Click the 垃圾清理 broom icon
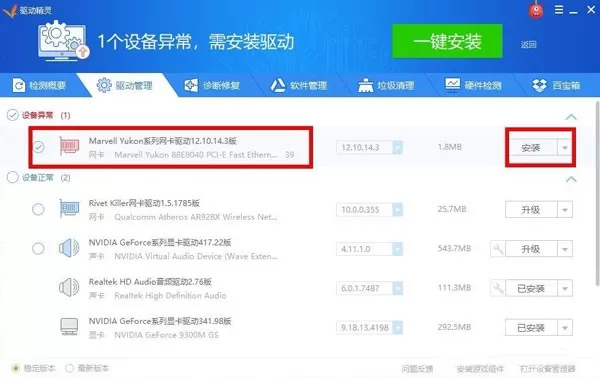The image size is (600, 378). coord(365,85)
